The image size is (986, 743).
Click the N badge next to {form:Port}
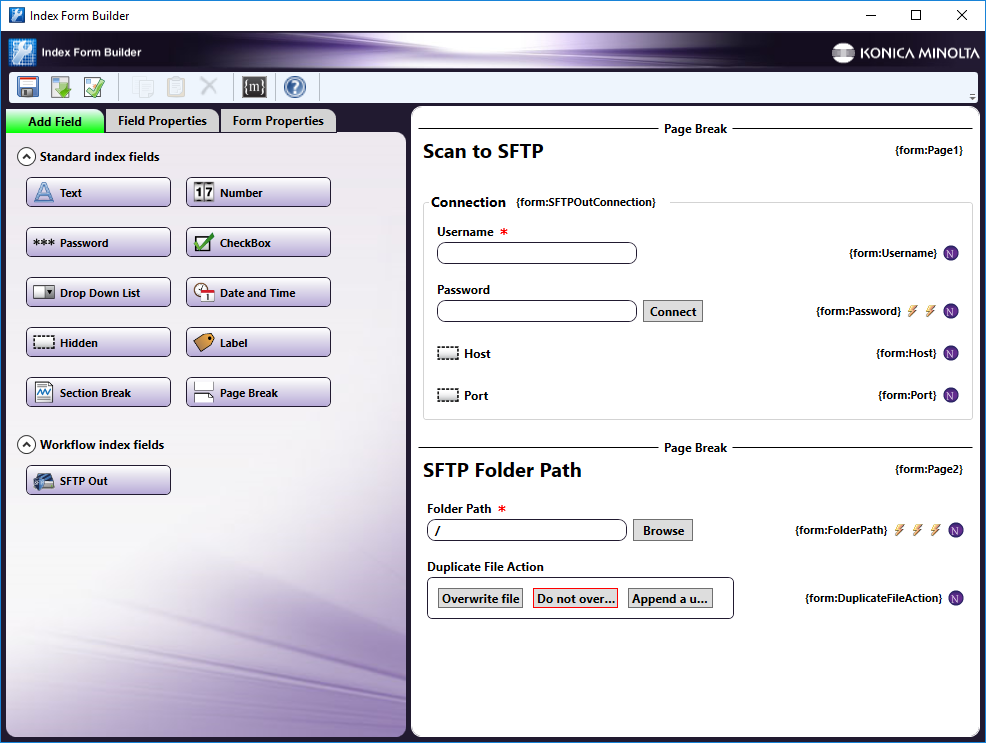coord(951,395)
